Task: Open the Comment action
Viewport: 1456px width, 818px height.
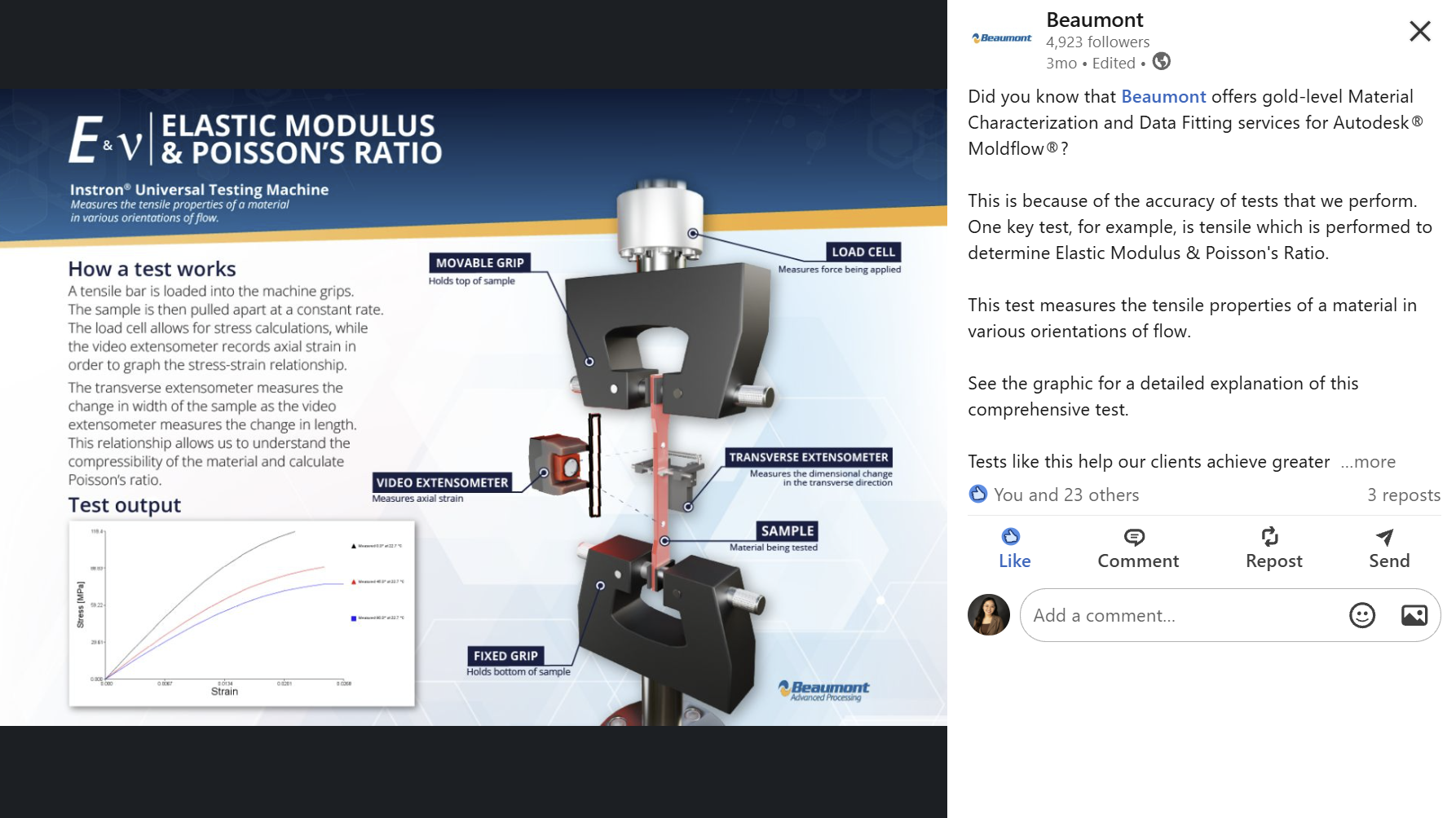Action: point(1137,548)
